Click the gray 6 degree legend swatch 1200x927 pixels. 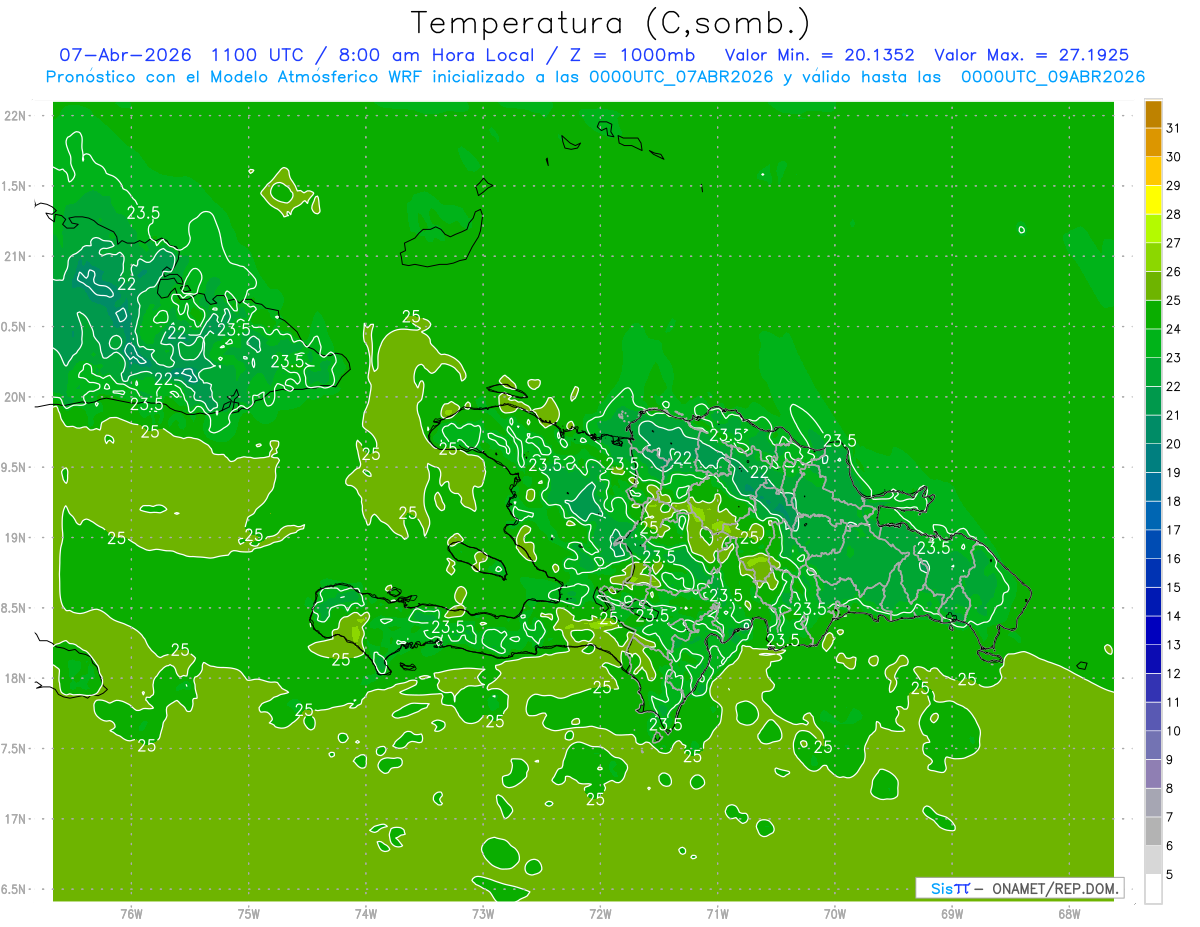click(x=1153, y=832)
